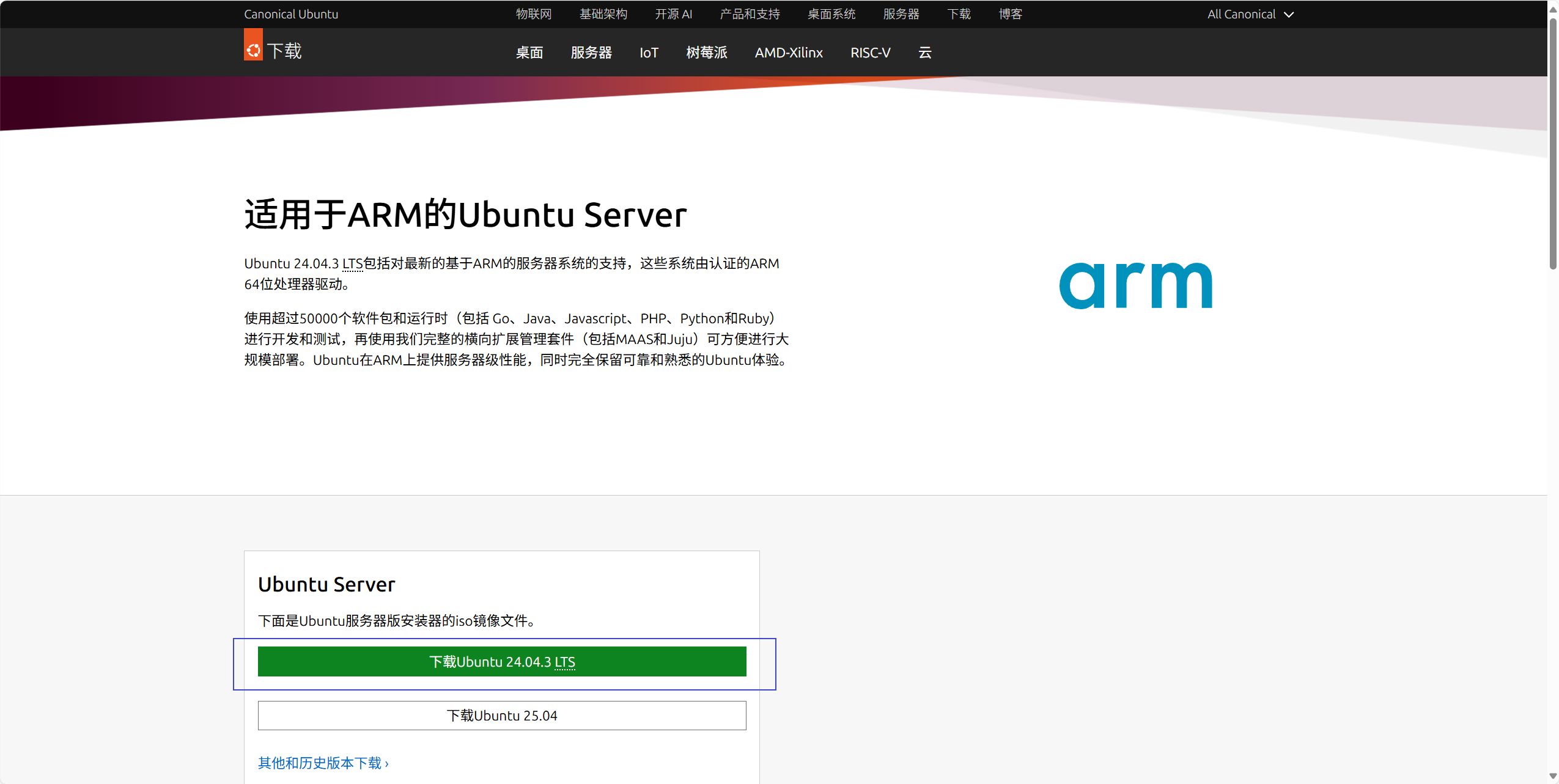
Task: Open the Canonical Ubuntu top link
Action: point(291,14)
